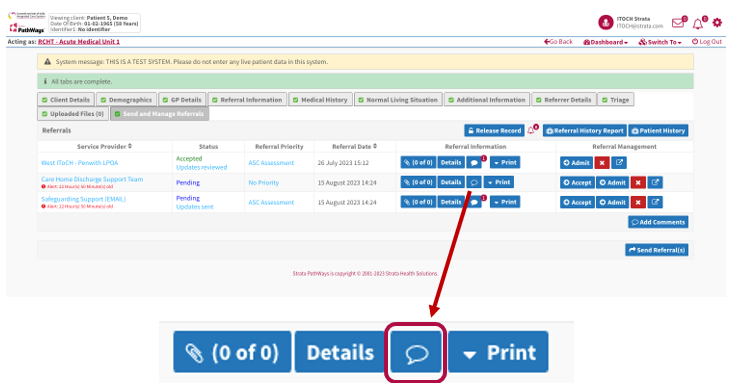Image resolution: width=729 pixels, height=383 pixels.
Task: Open Details for West IToCH - Penwith LPOA
Action: click(x=451, y=163)
